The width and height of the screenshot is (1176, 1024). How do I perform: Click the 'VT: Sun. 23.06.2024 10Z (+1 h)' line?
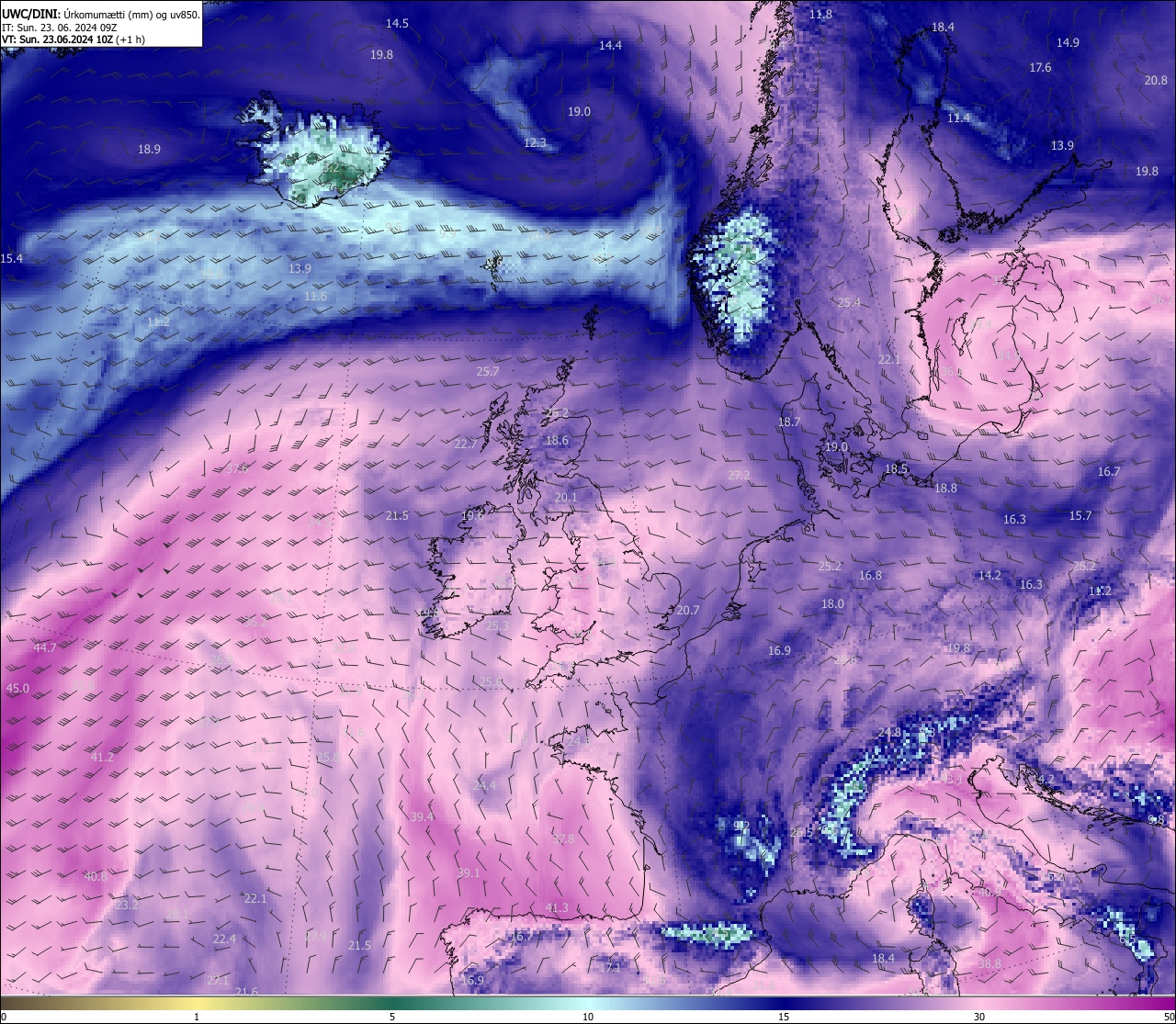tap(73, 39)
